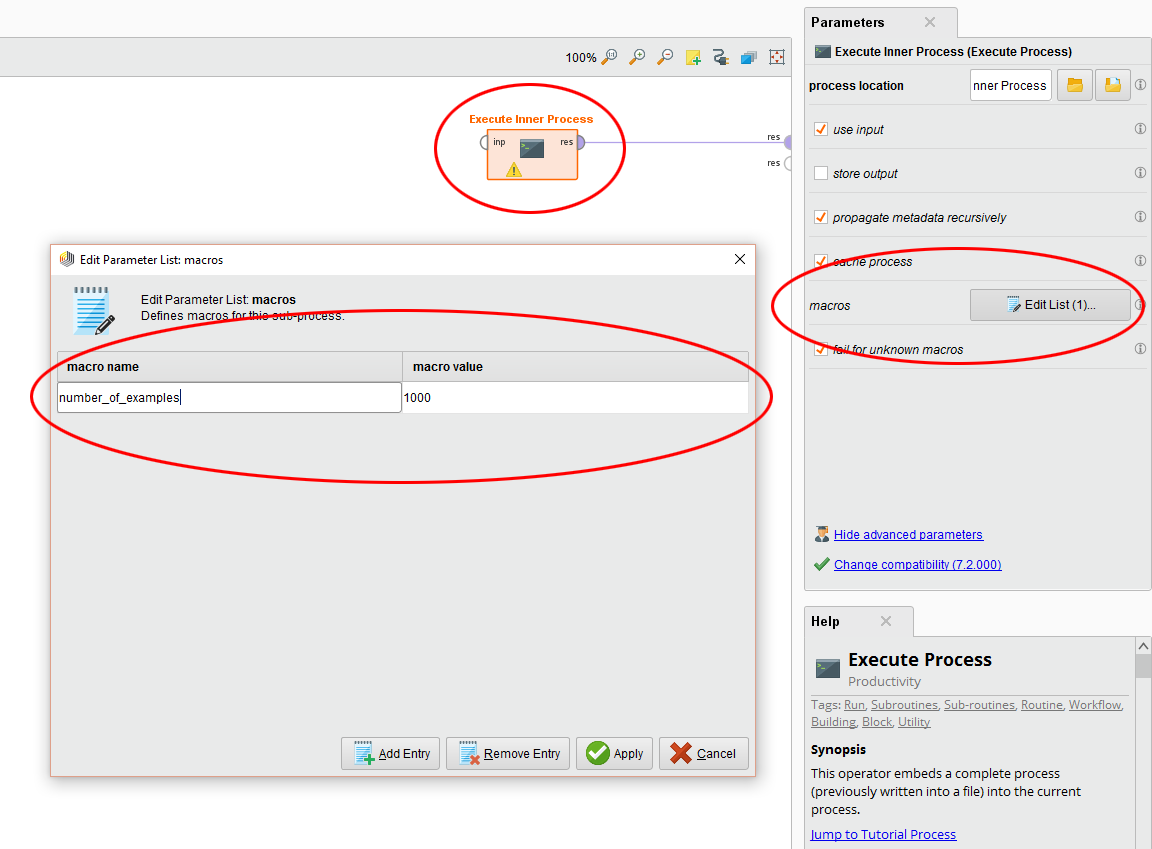Image resolution: width=1152 pixels, height=849 pixels.
Task: Collapse advanced parameters via Hide advanced parameters
Action: [x=907, y=534]
